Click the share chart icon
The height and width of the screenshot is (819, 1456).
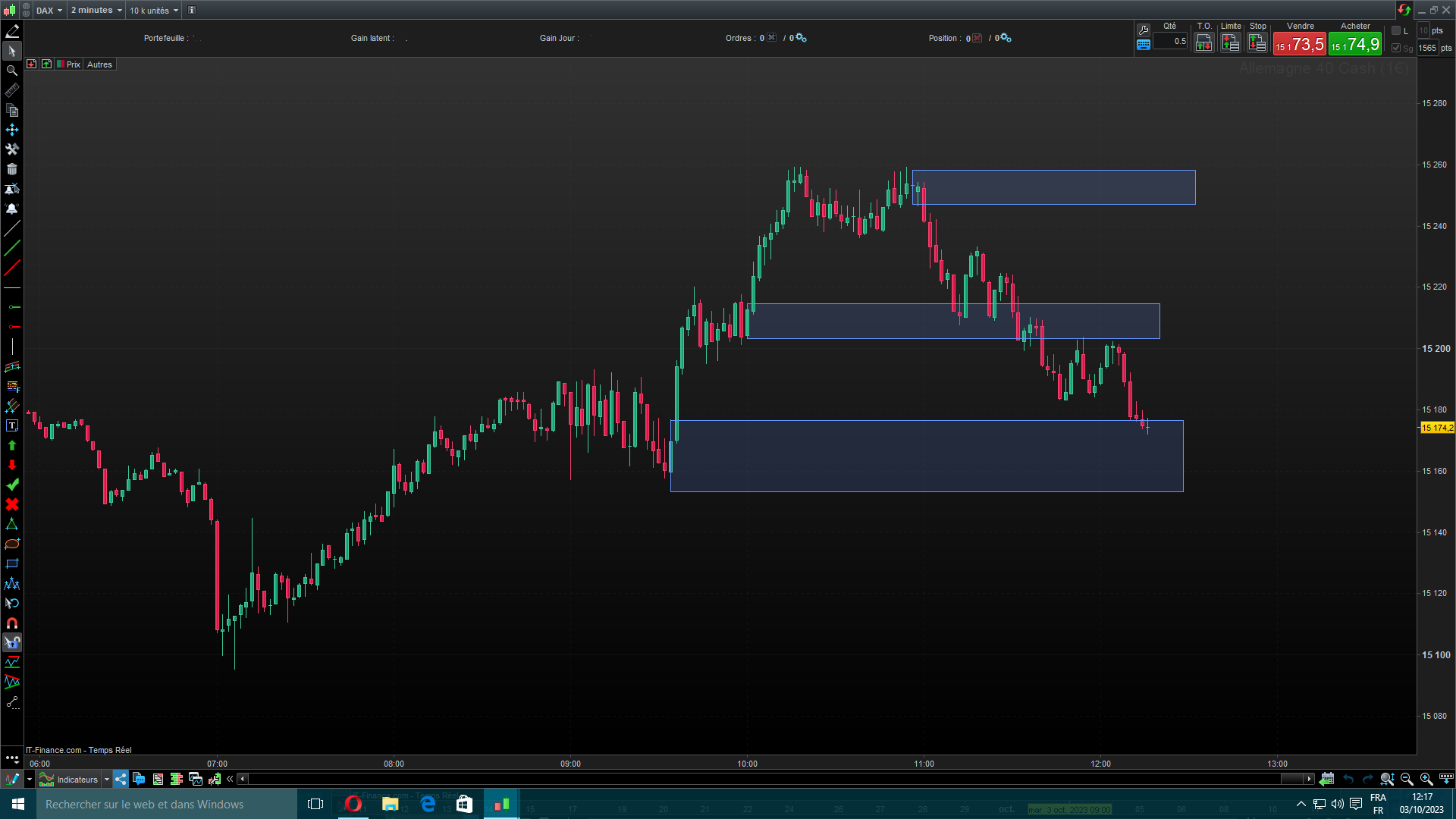click(x=121, y=779)
